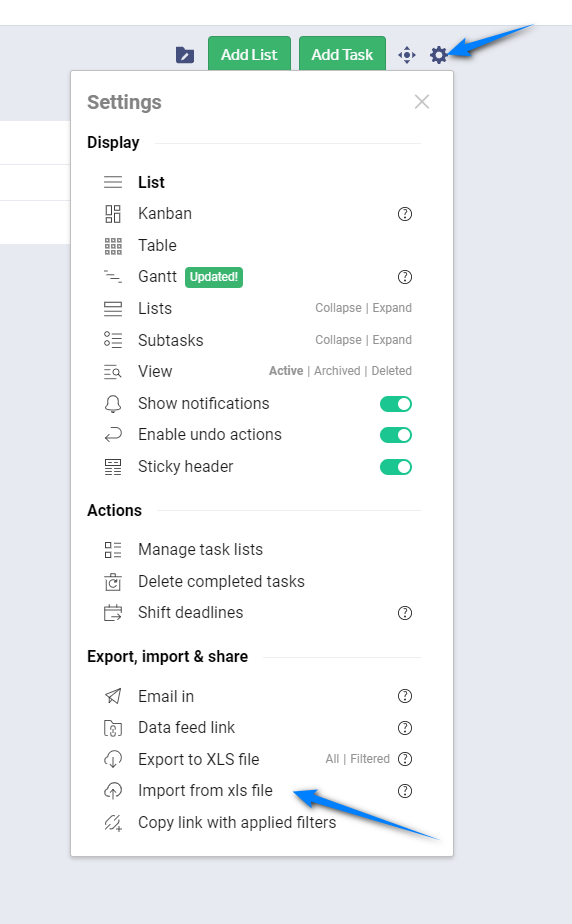Close the Settings panel
572x924 pixels.
422,102
